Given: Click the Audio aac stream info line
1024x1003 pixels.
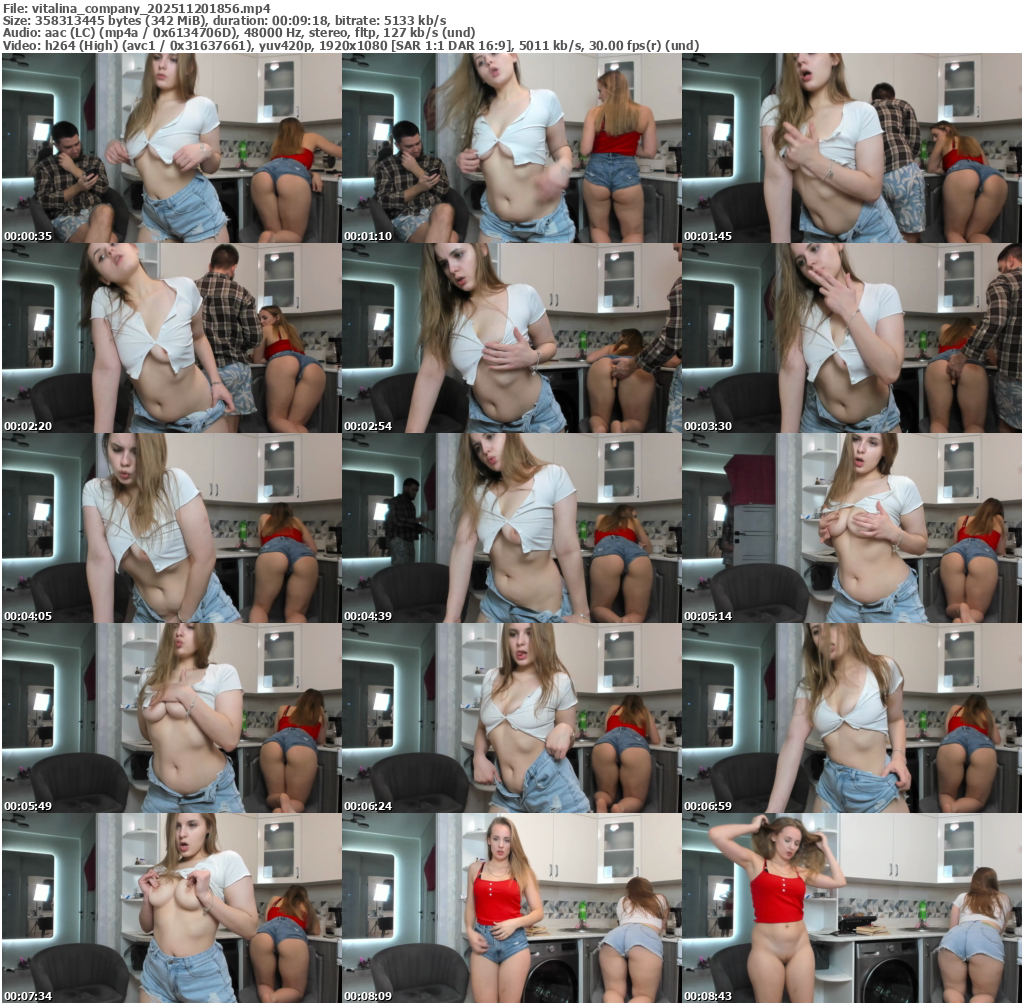Looking at the screenshot, I should pyautogui.click(x=239, y=33).
